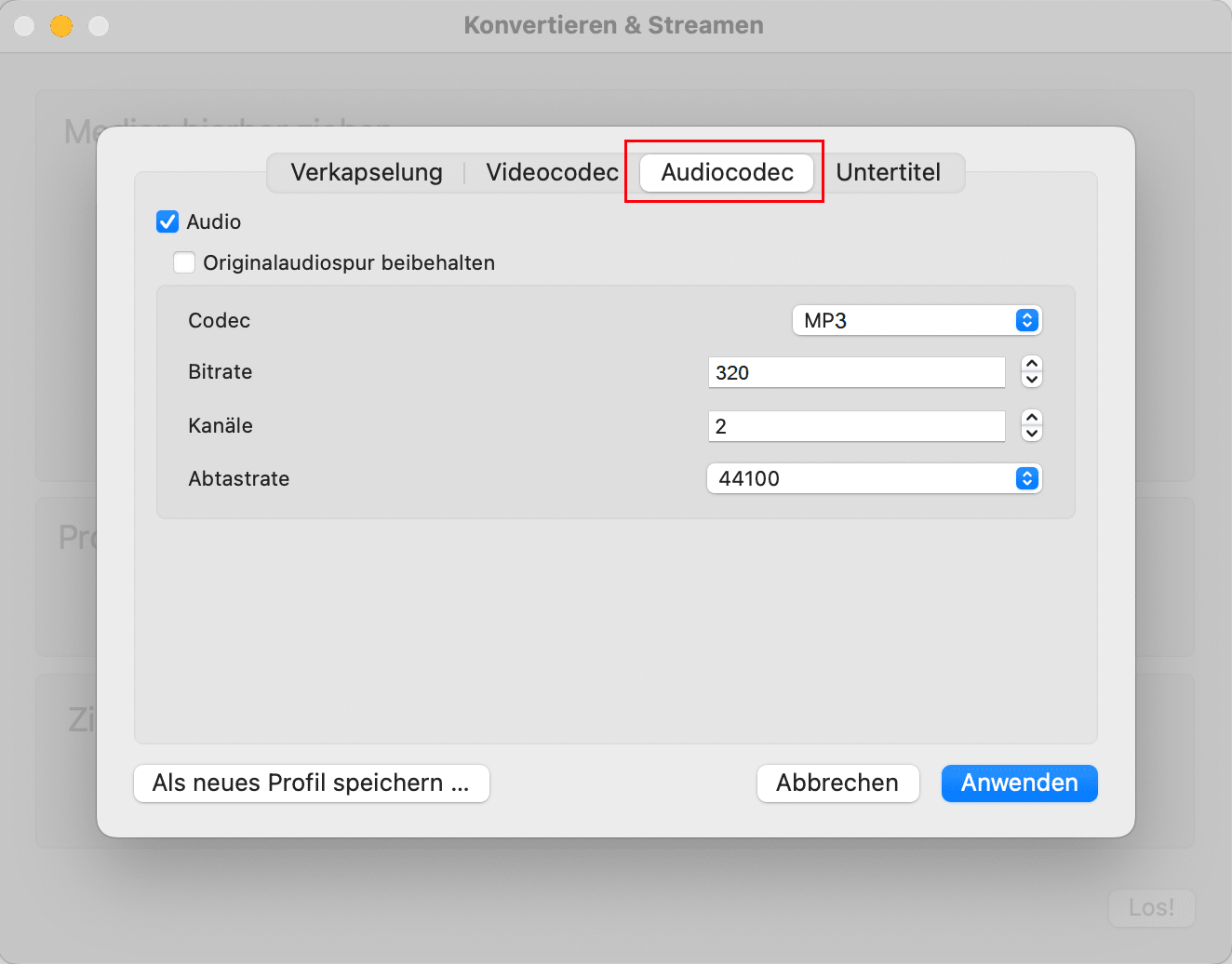1232x964 pixels.
Task: Open the Abtastrate 44100 dropdown
Action: pos(874,478)
